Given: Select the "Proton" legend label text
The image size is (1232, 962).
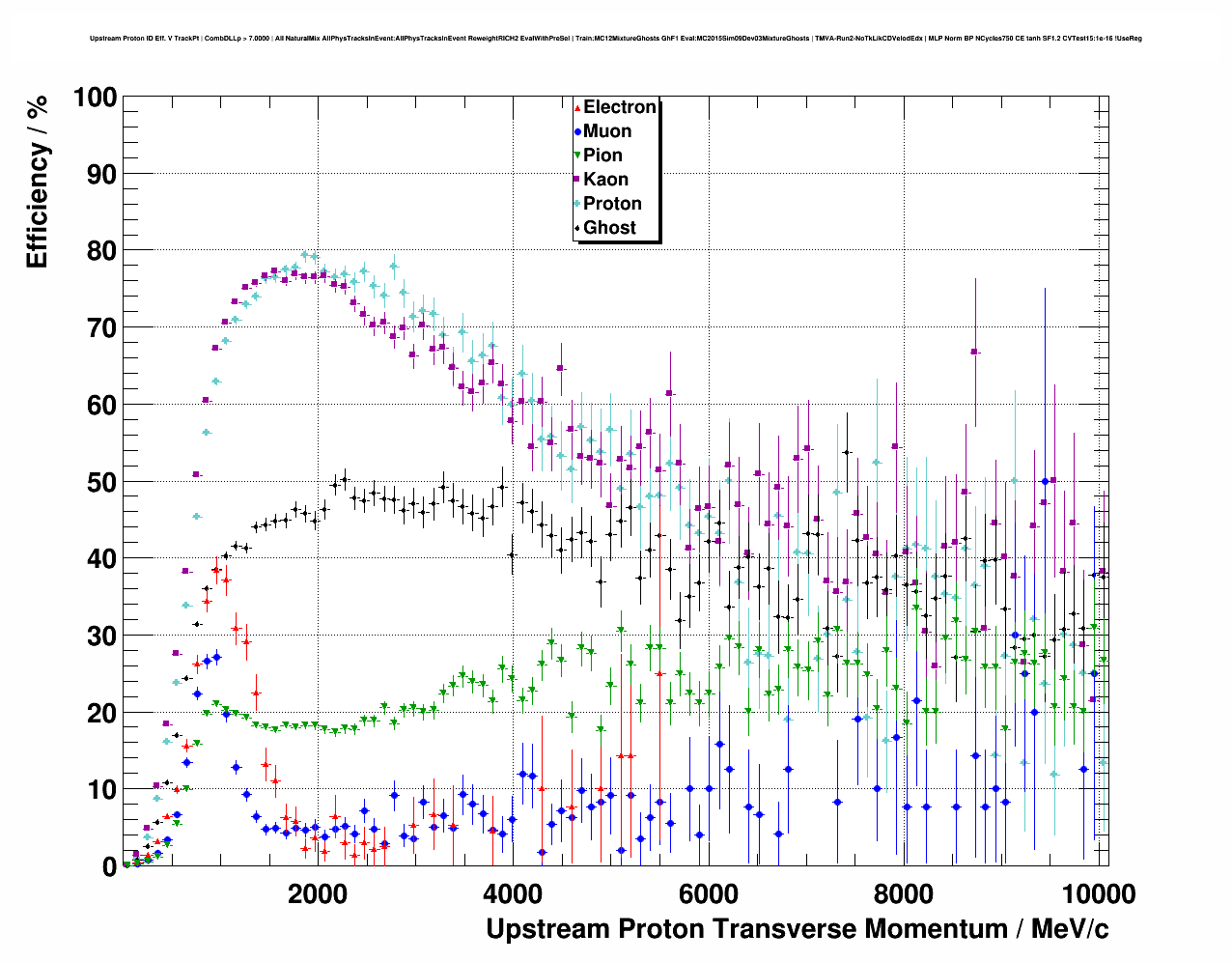Looking at the screenshot, I should pyautogui.click(x=612, y=204).
